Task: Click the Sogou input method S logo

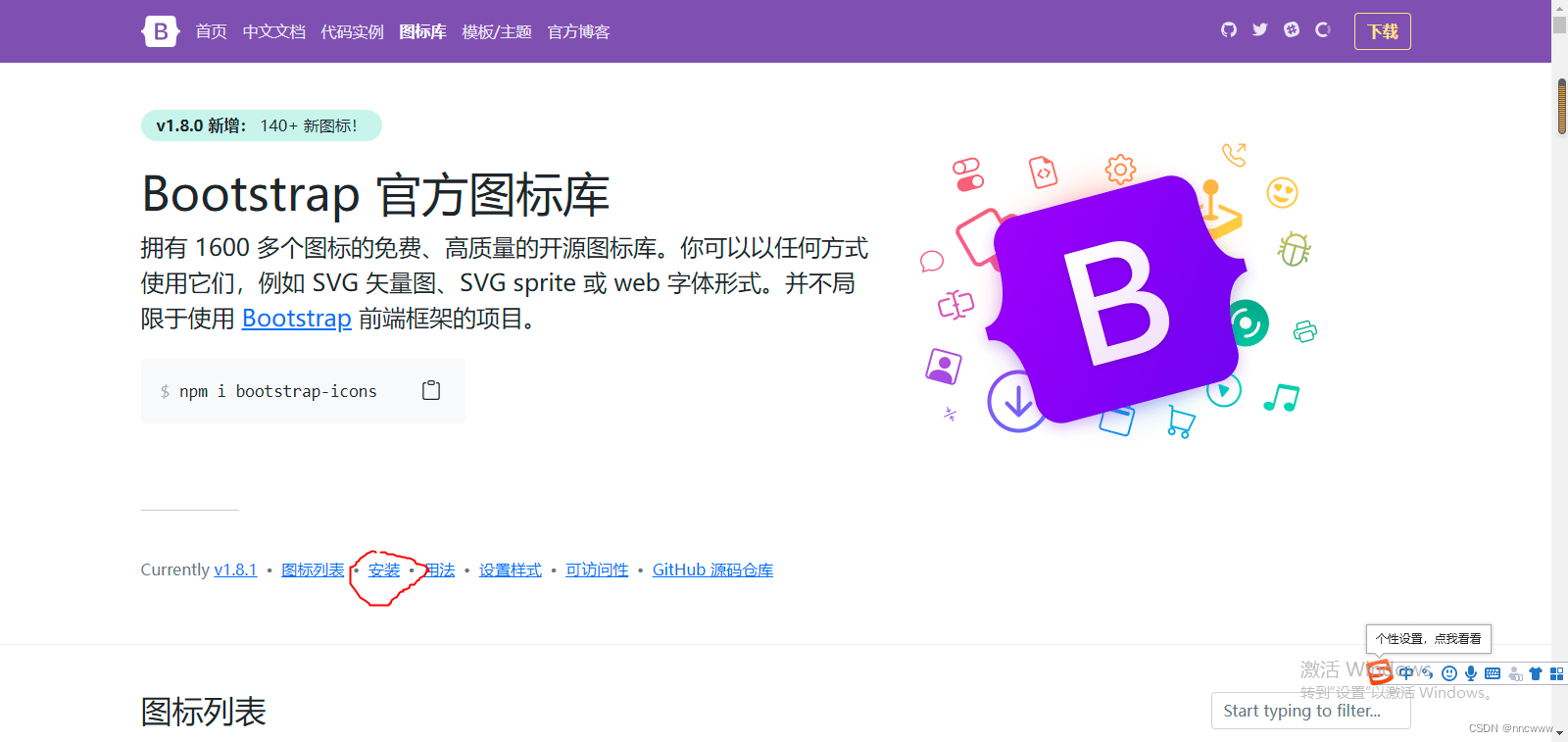Action: 1380,672
